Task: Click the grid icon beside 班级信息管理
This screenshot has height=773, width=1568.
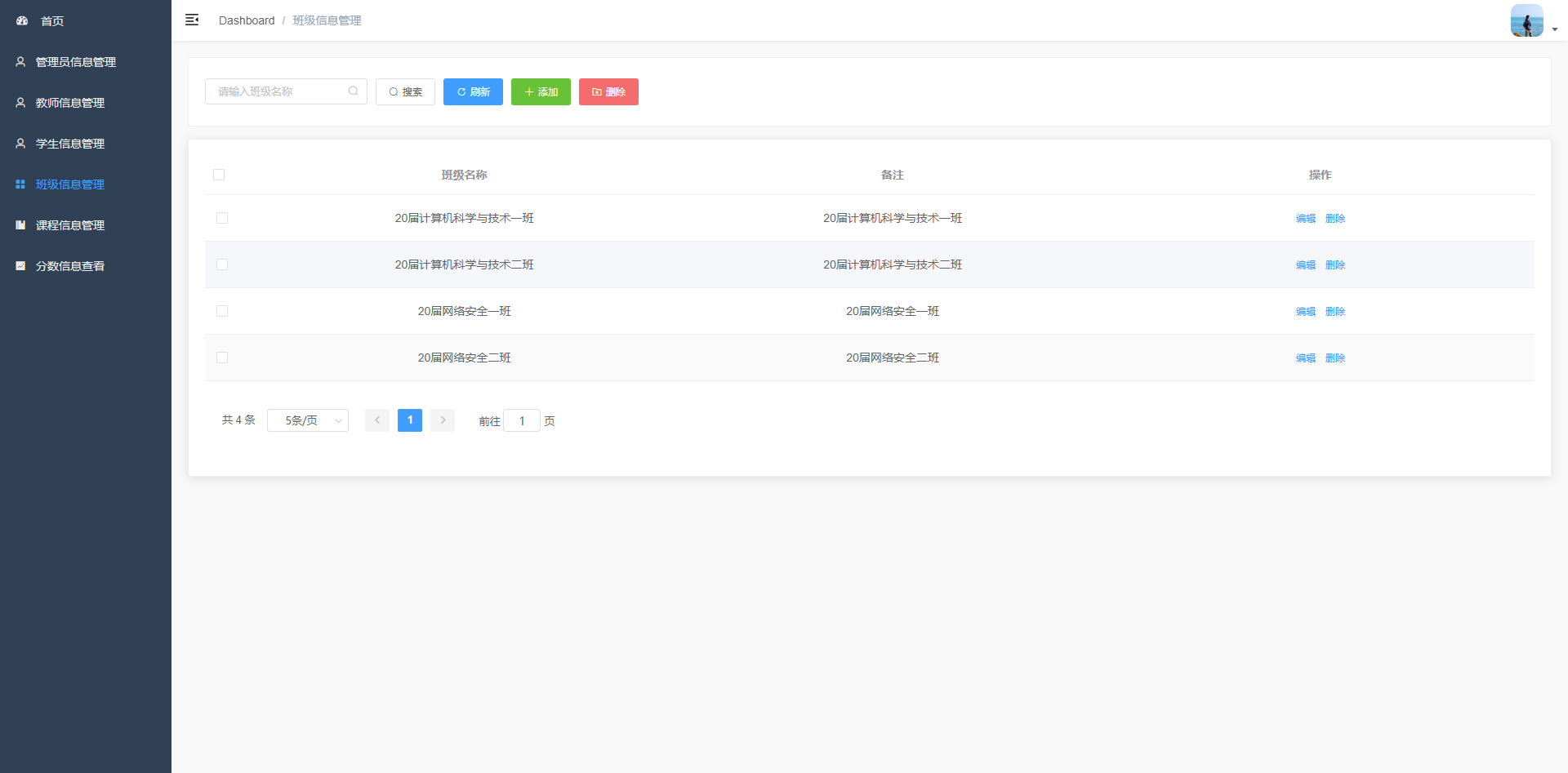Action: pyautogui.click(x=20, y=184)
